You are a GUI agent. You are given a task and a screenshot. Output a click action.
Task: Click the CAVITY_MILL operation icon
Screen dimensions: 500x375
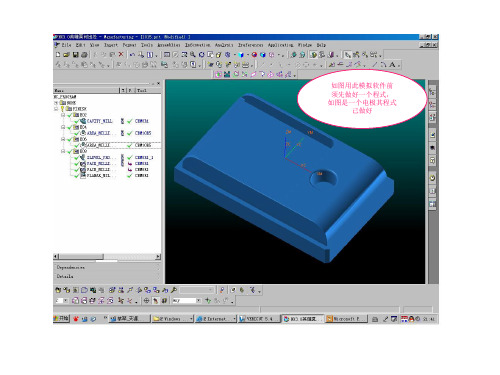pyautogui.click(x=83, y=121)
